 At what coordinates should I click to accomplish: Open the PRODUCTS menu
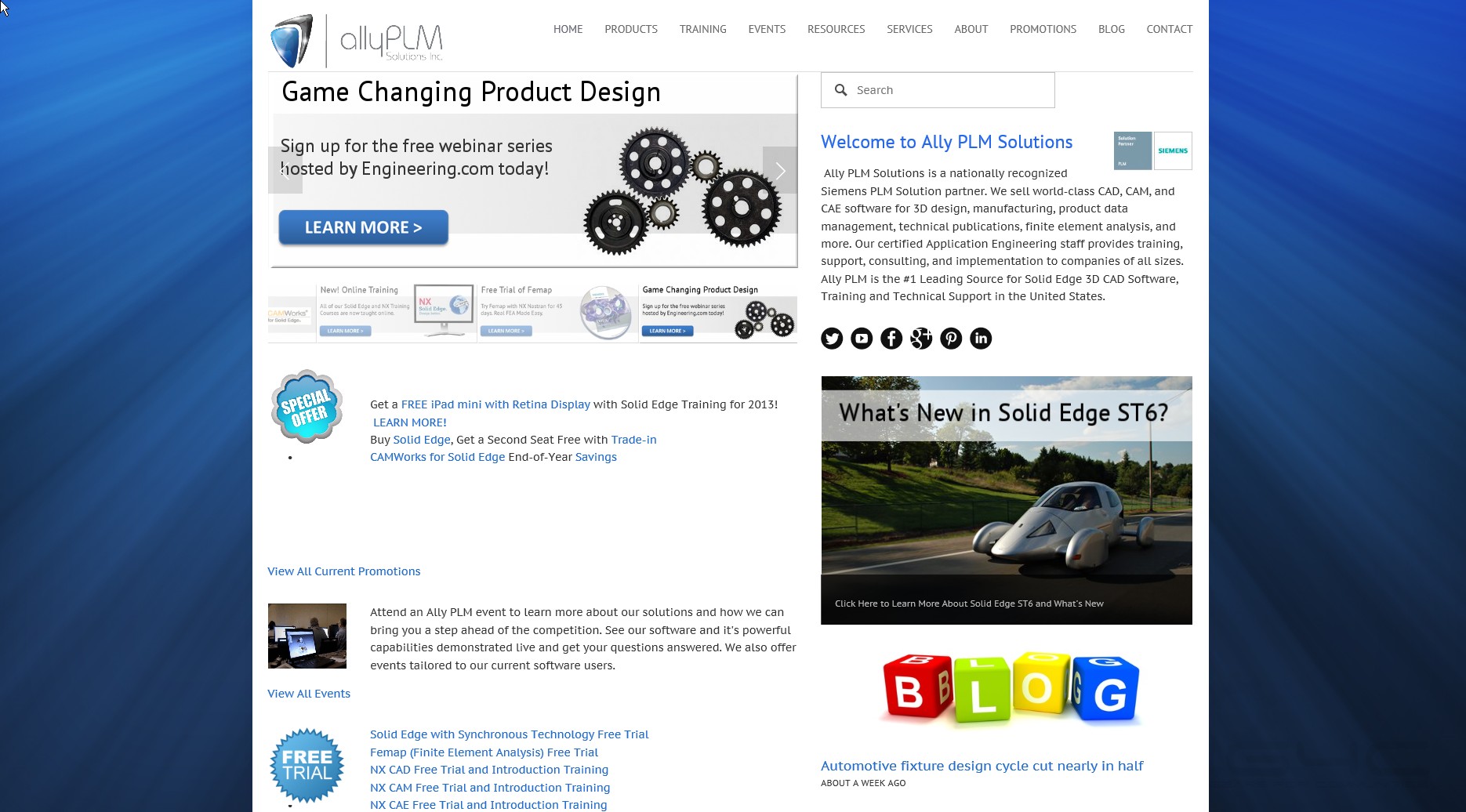(x=631, y=29)
